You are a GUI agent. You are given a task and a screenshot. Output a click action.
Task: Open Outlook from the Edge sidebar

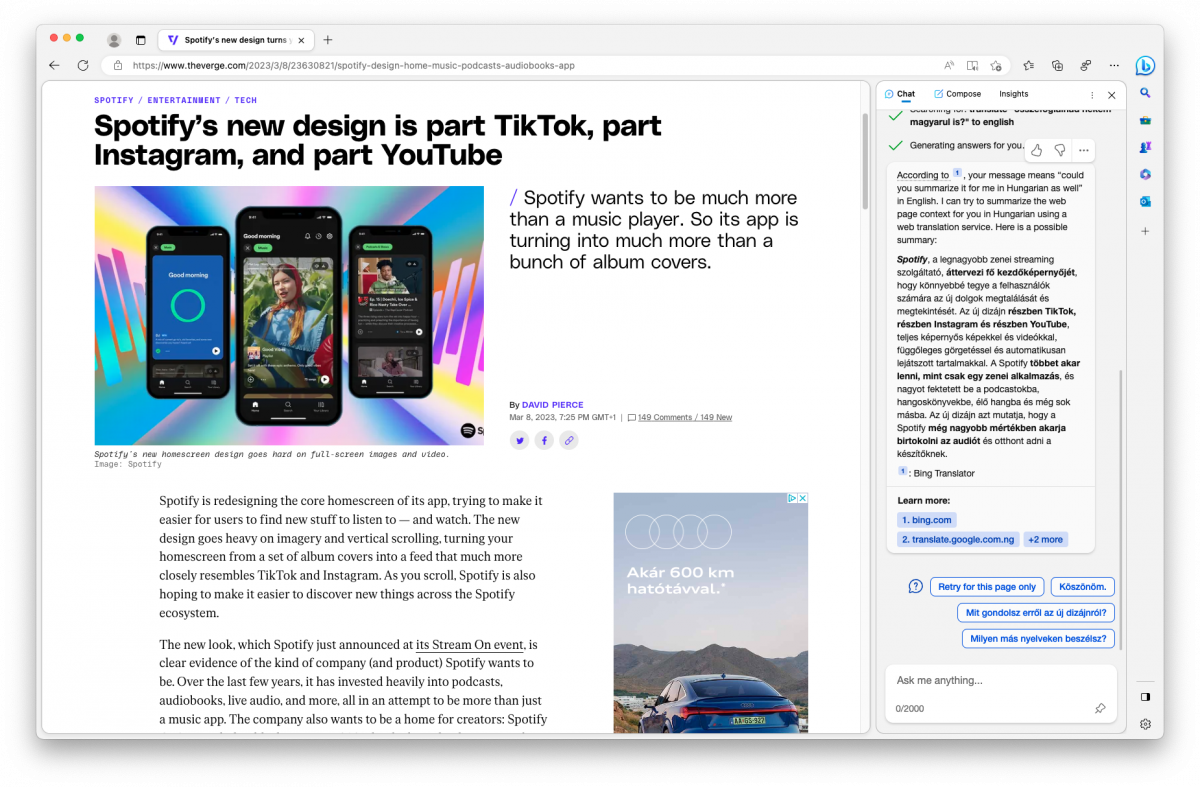point(1145,201)
